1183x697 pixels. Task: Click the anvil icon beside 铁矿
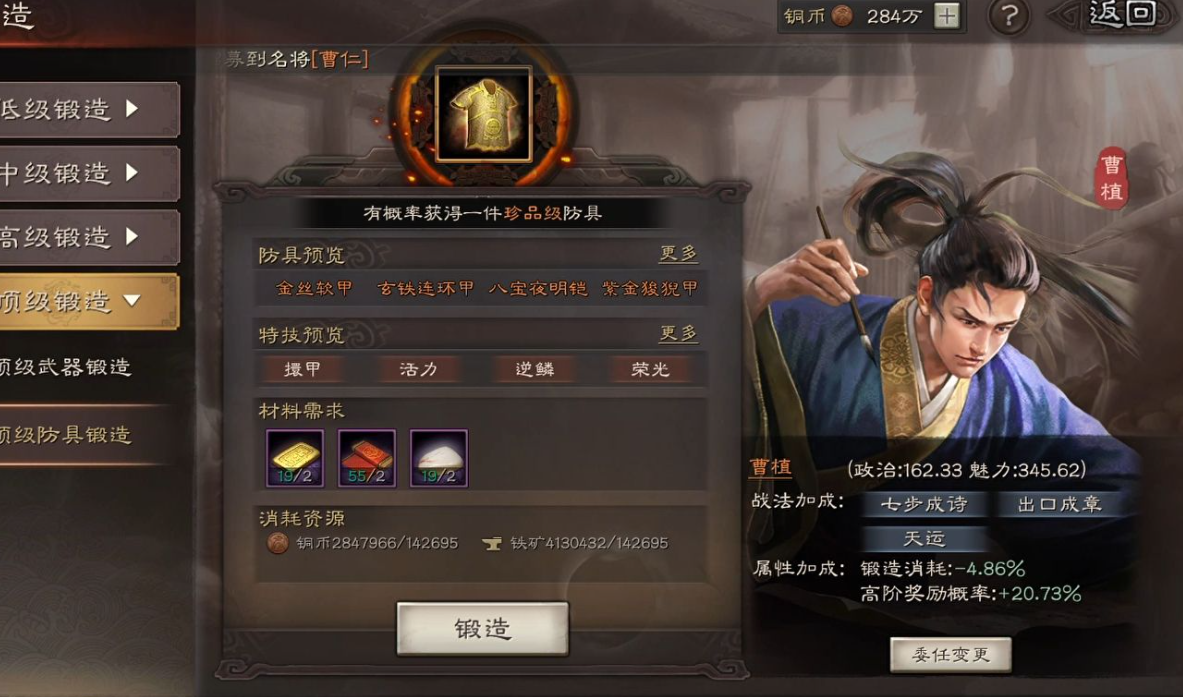coord(492,543)
